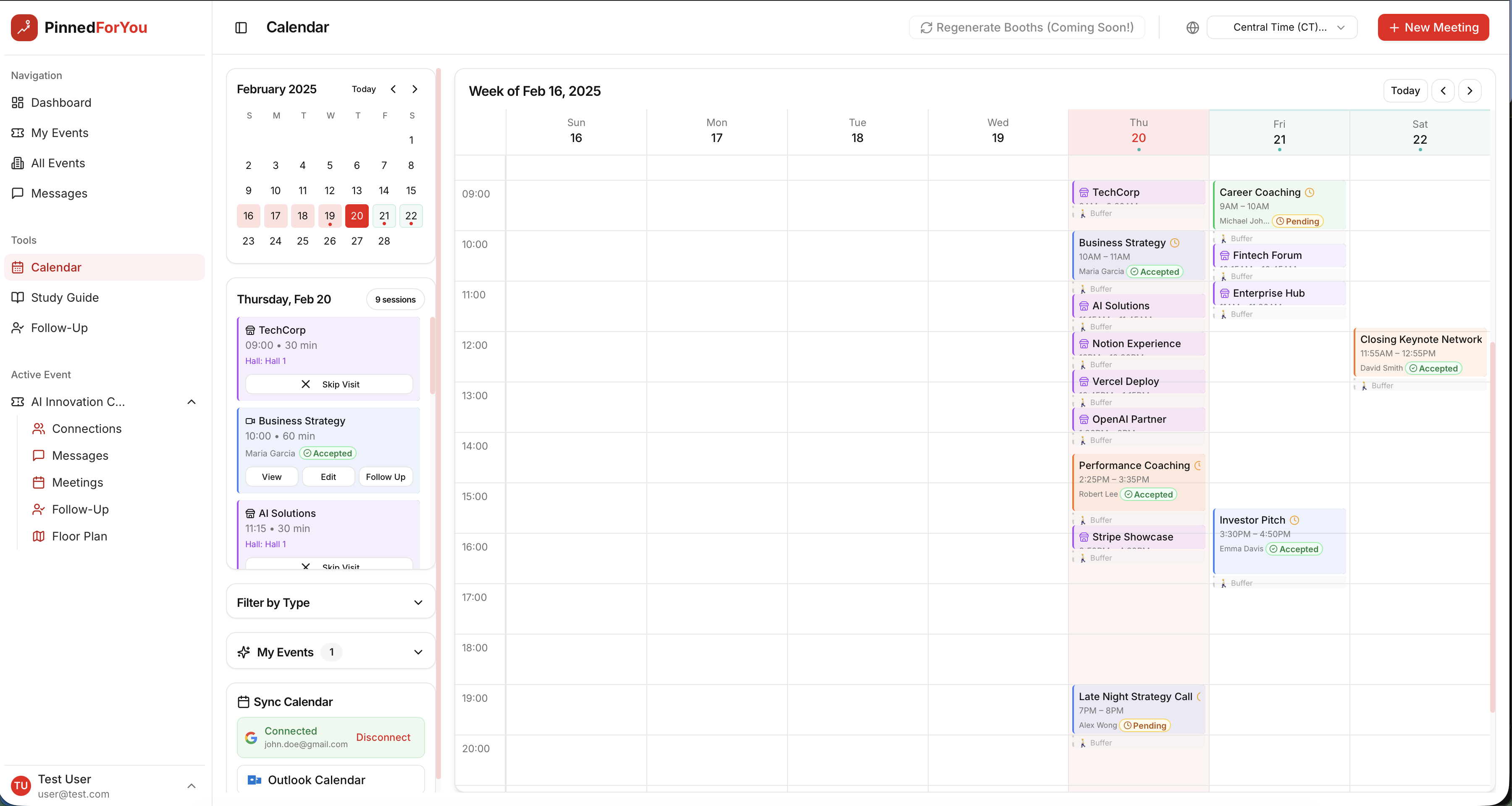Expand the My Events dropdown
The width and height of the screenshot is (1512, 806).
click(x=418, y=651)
